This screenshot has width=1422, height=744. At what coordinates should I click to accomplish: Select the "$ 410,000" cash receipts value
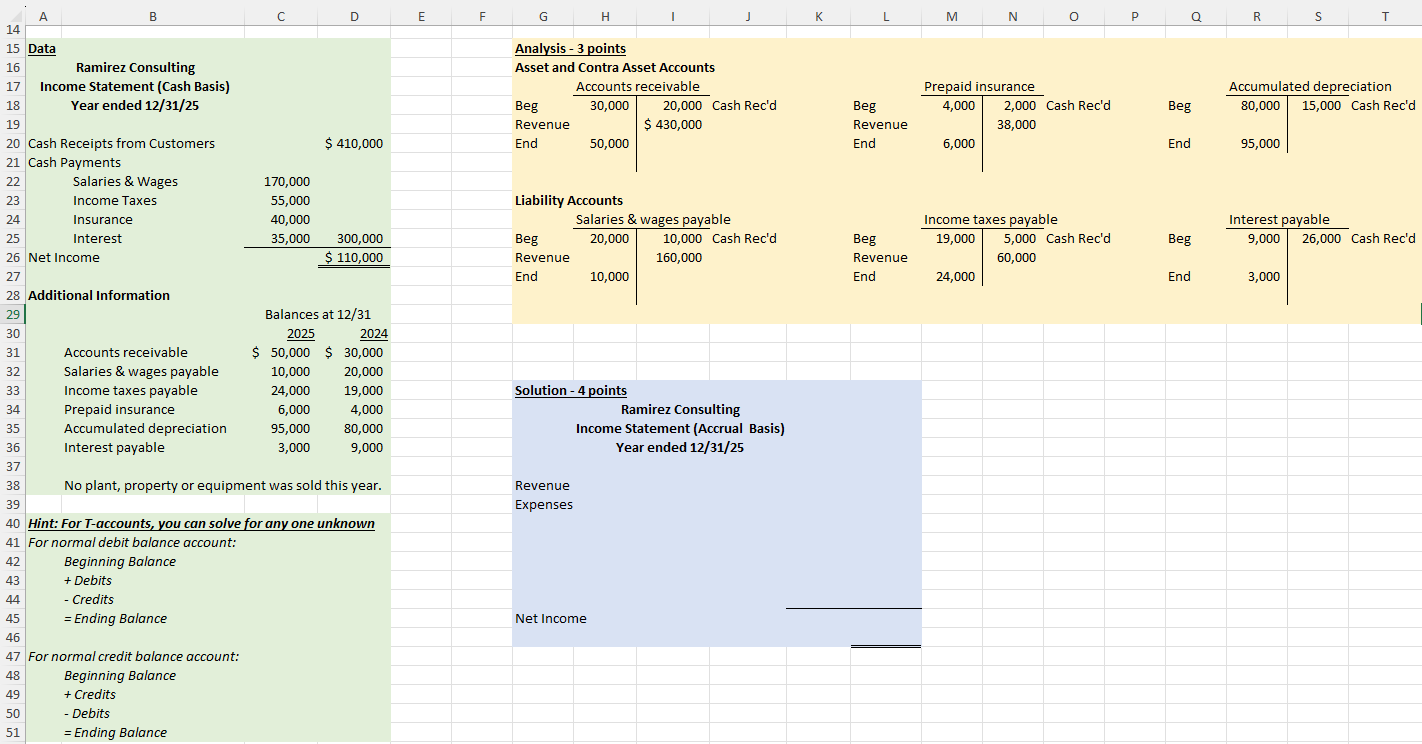point(354,143)
